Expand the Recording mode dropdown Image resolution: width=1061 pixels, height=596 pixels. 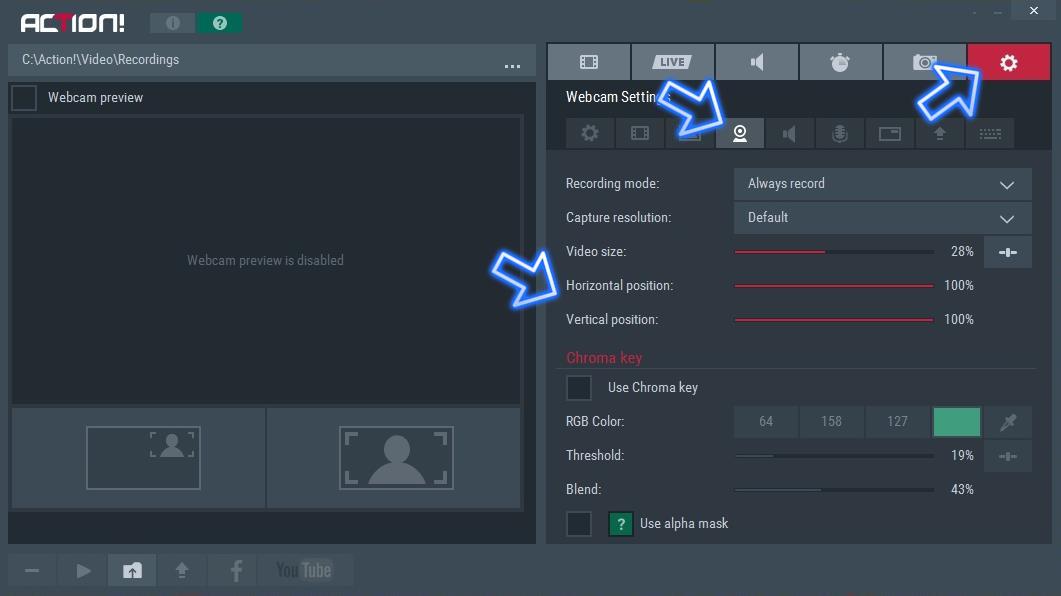(881, 184)
